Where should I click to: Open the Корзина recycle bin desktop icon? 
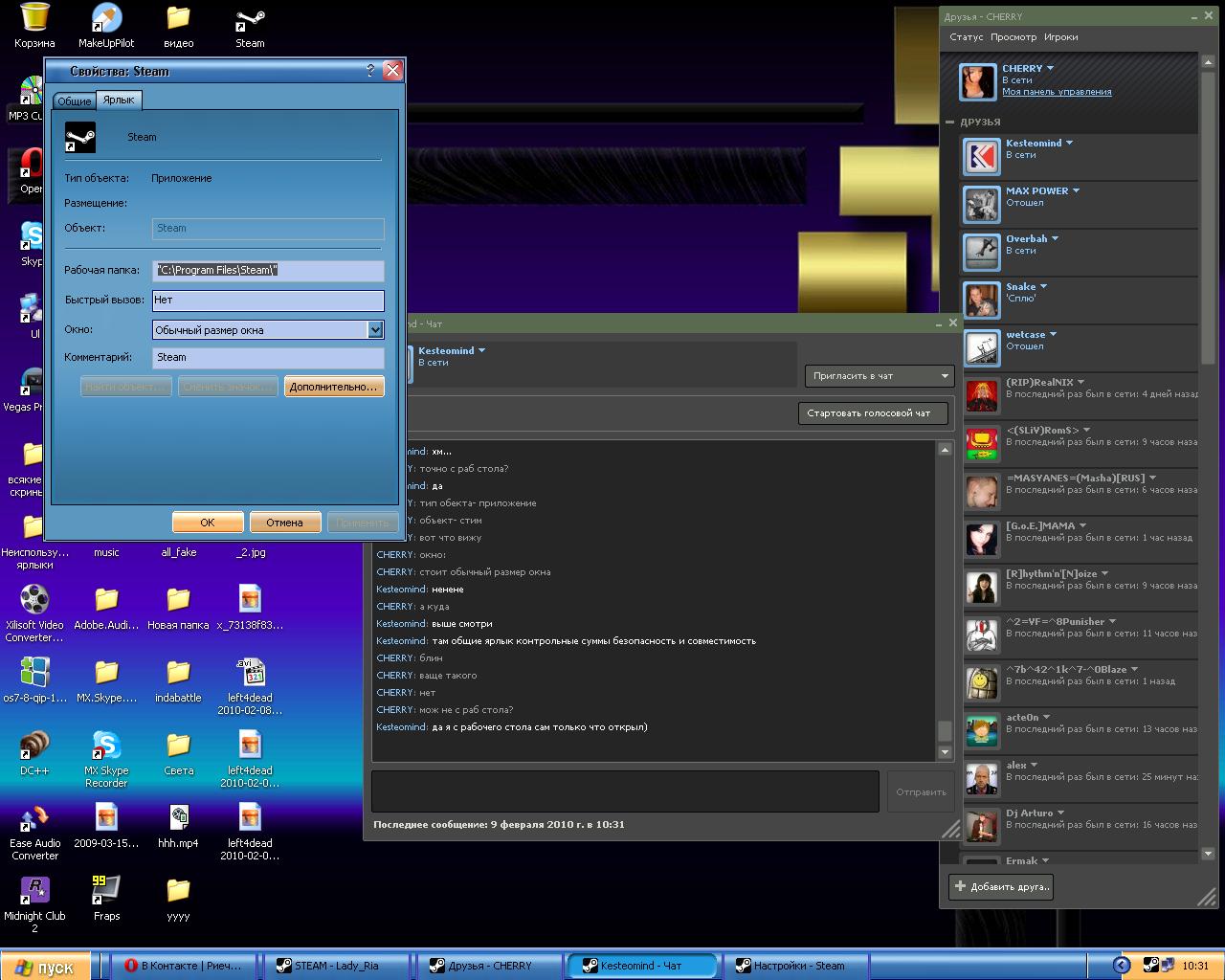coord(34,26)
